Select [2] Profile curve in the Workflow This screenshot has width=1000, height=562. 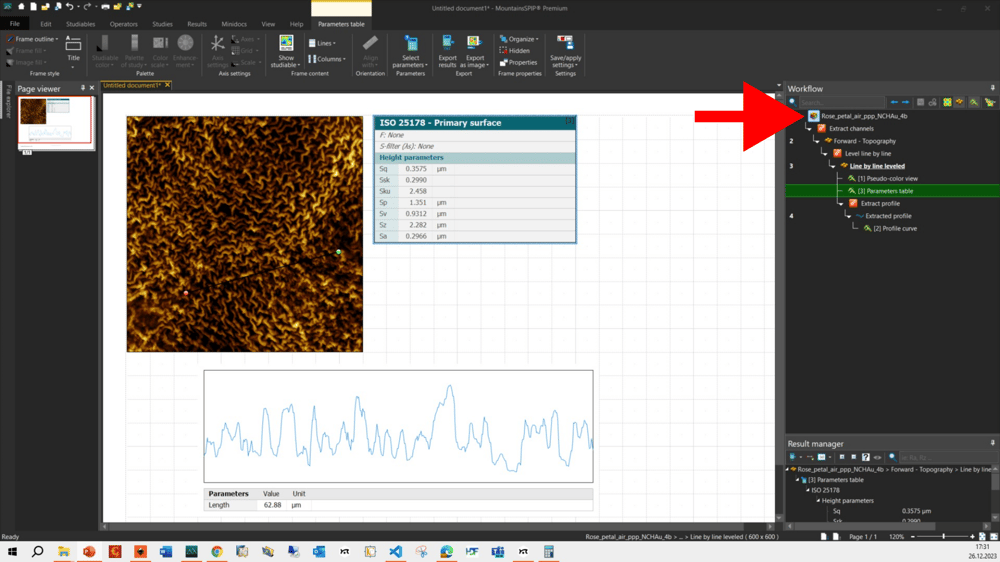click(895, 228)
